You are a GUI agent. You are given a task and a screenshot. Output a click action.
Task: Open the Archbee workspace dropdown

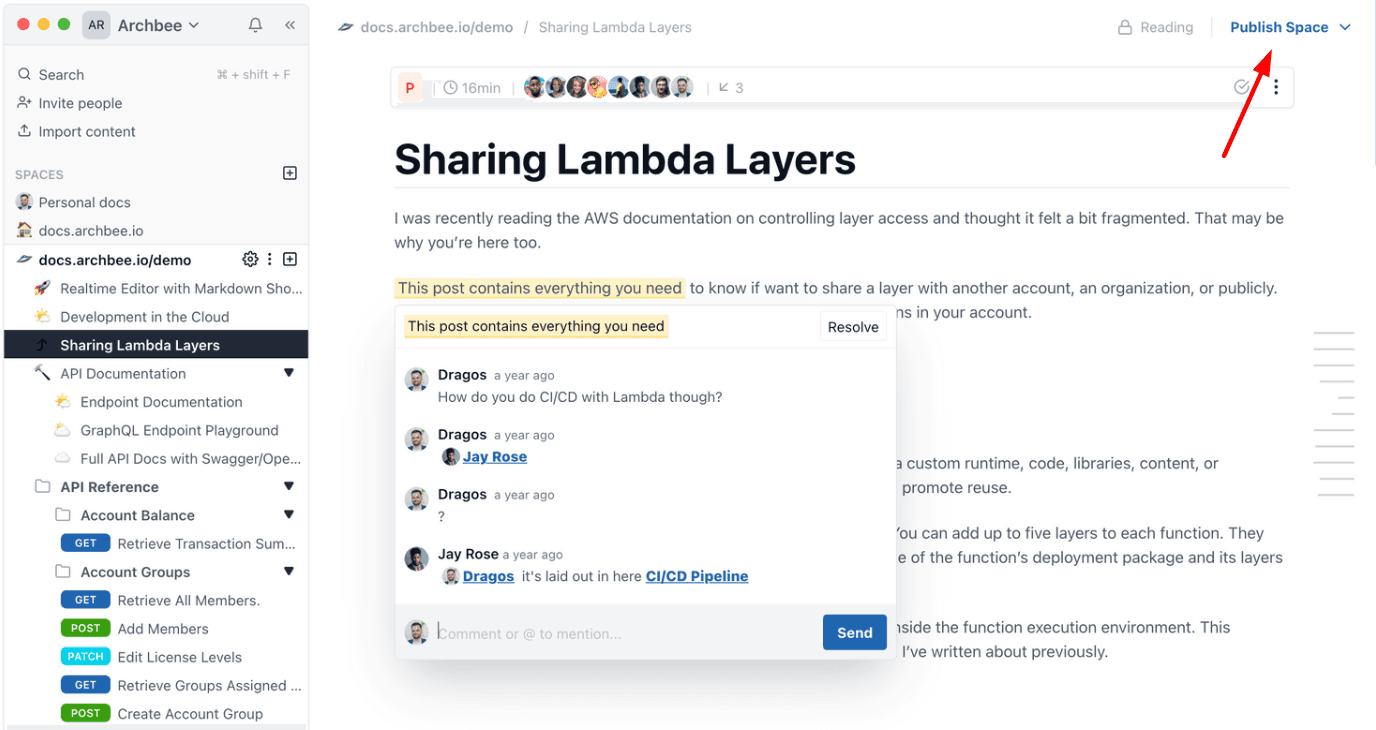coord(158,25)
